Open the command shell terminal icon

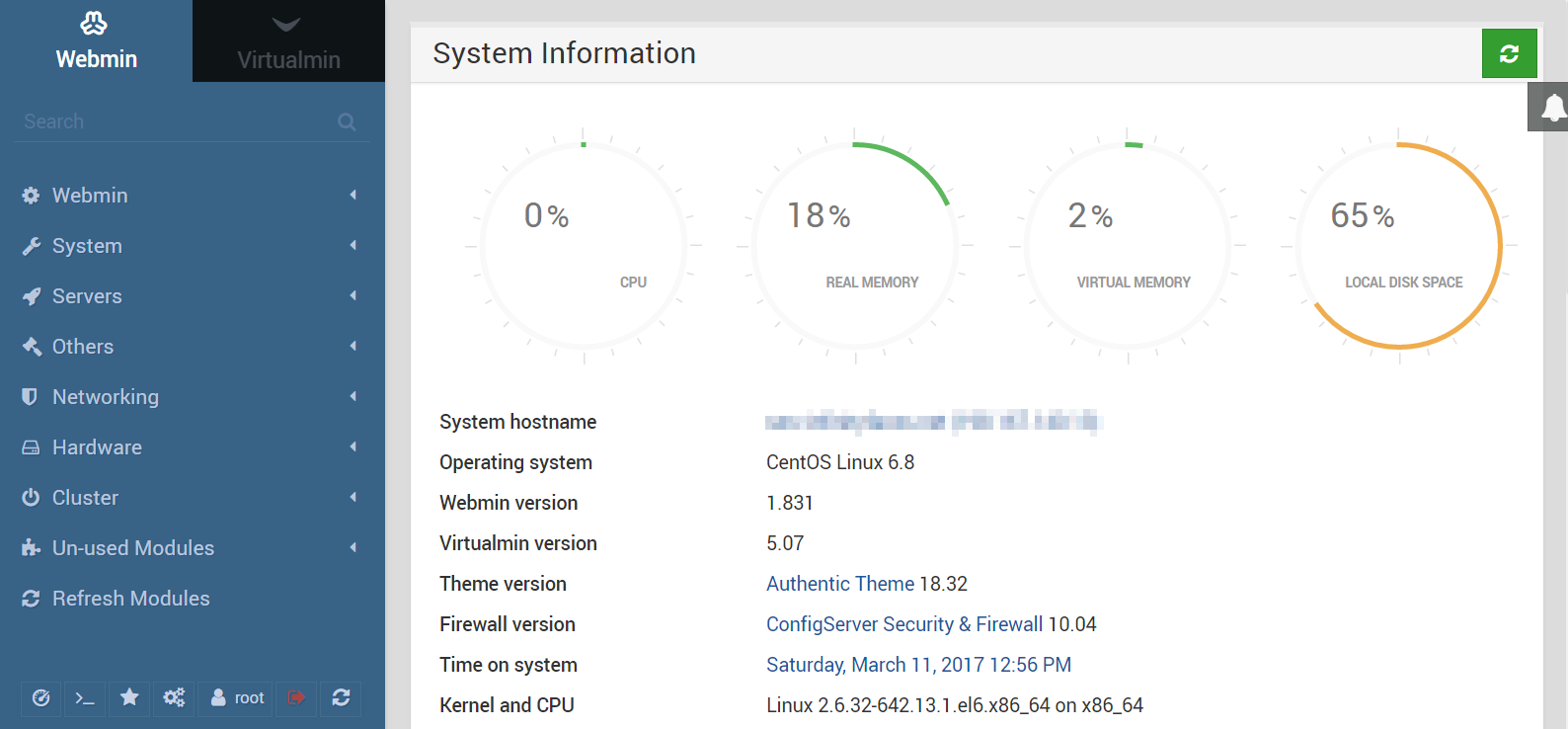85,698
